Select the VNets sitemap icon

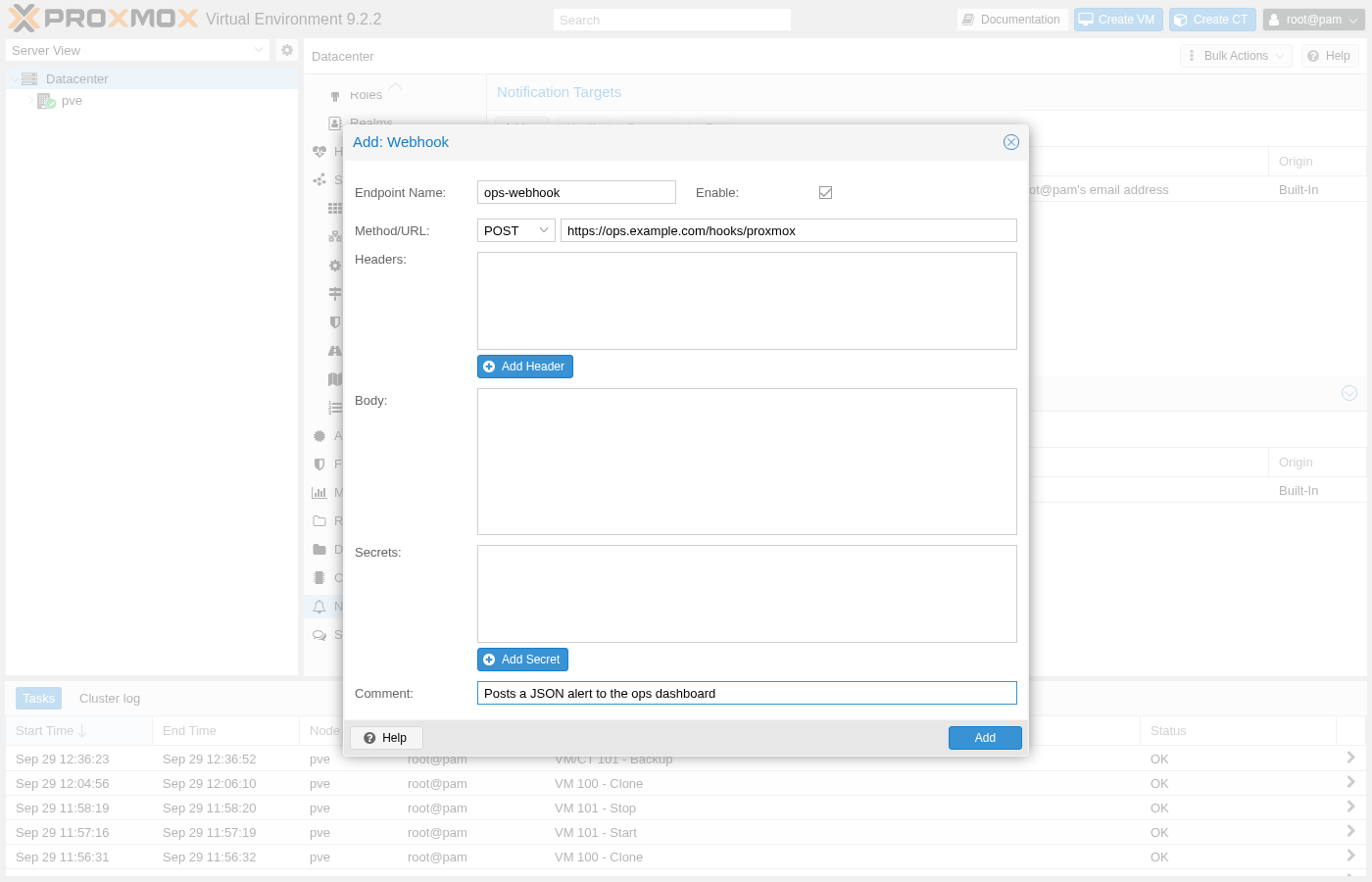point(335,237)
